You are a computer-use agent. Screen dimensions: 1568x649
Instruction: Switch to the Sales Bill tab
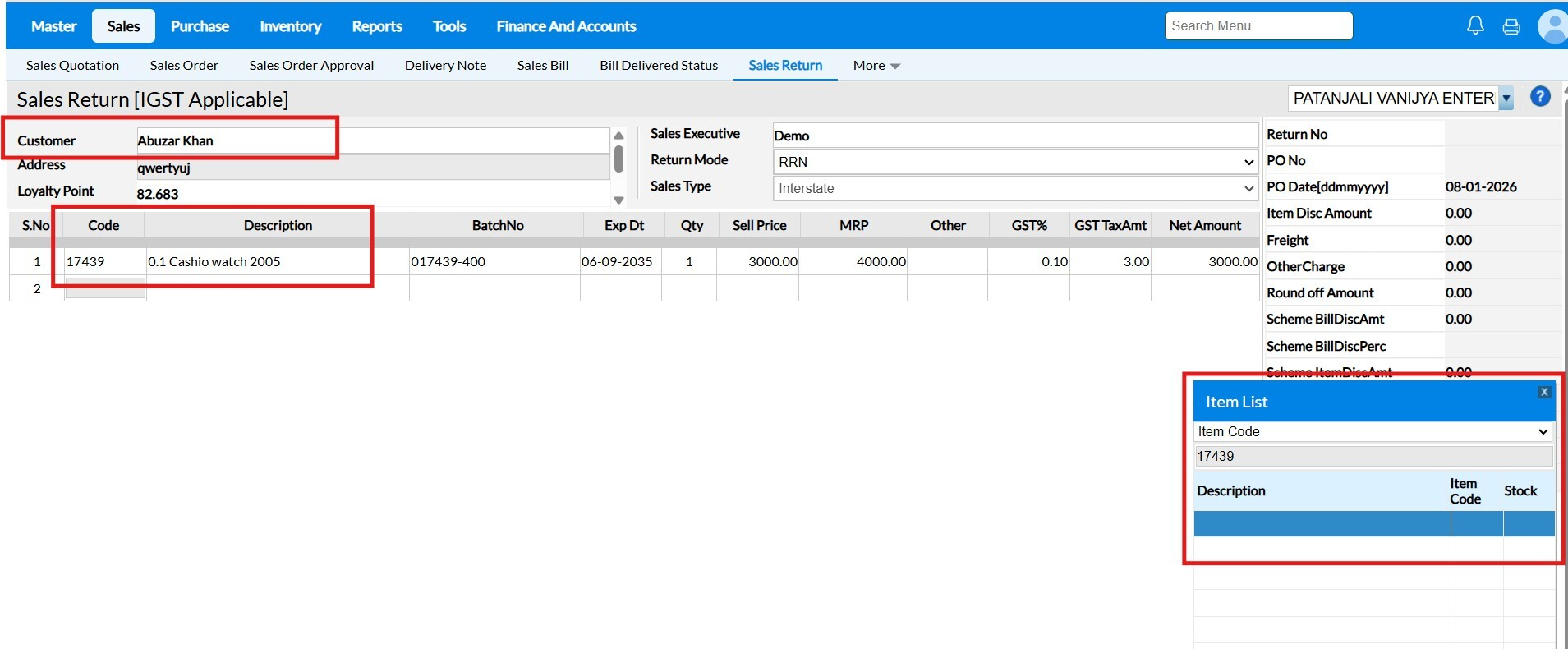(542, 66)
